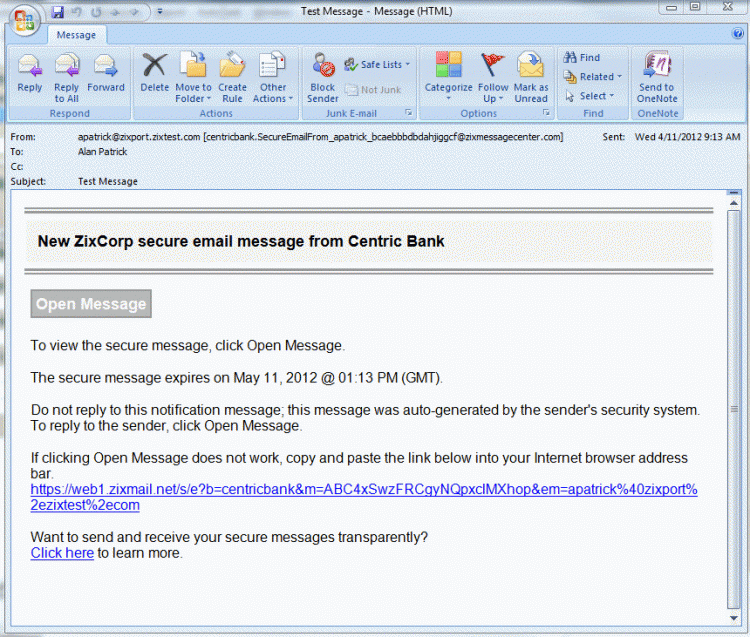Click the split bar above the scroll arrow
The width and height of the screenshot is (750, 637).
tap(733, 193)
